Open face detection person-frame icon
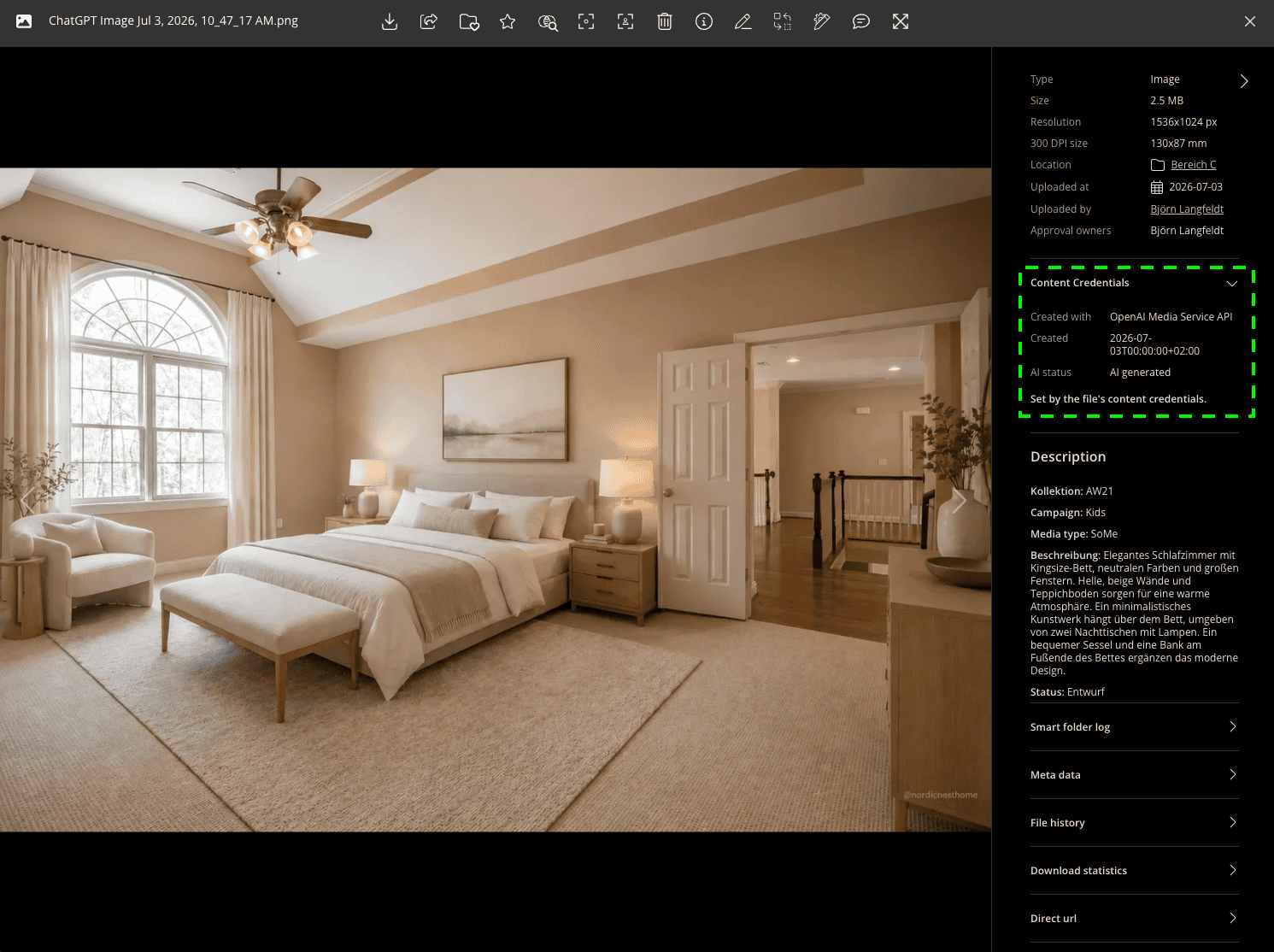1274x952 pixels. click(625, 21)
